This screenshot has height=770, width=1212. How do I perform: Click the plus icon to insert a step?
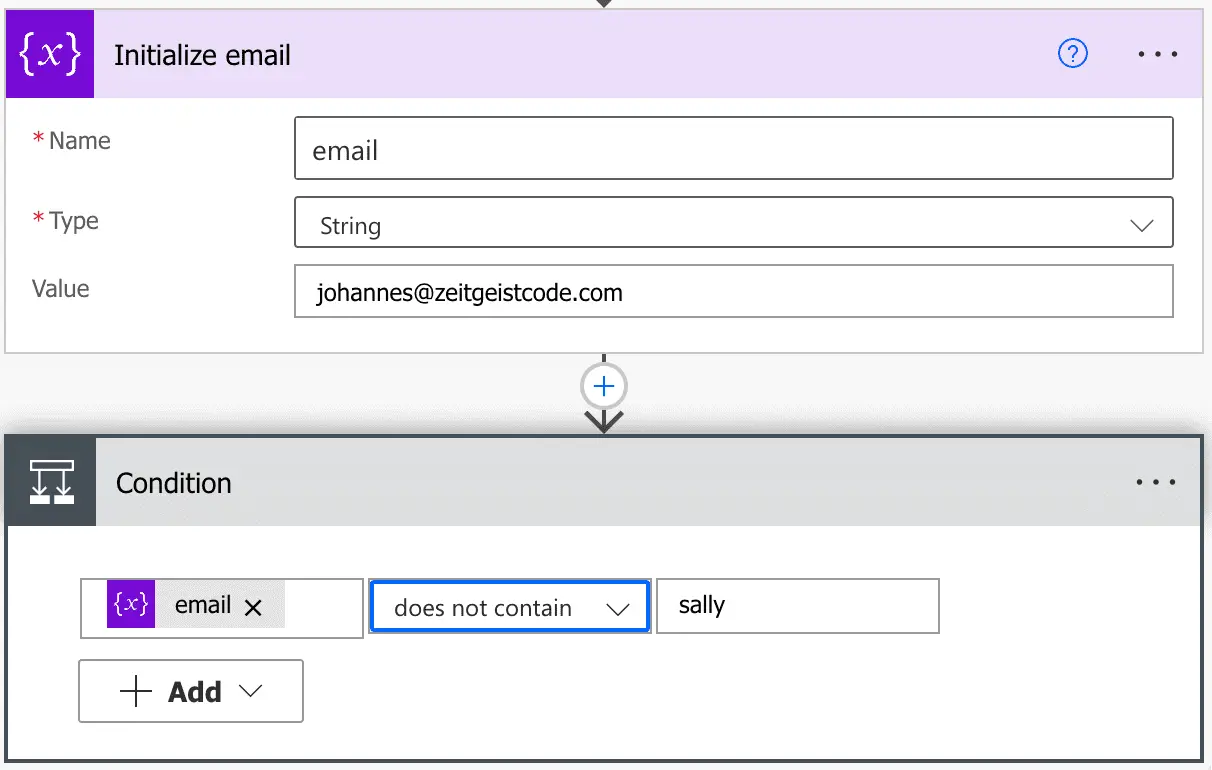point(603,386)
